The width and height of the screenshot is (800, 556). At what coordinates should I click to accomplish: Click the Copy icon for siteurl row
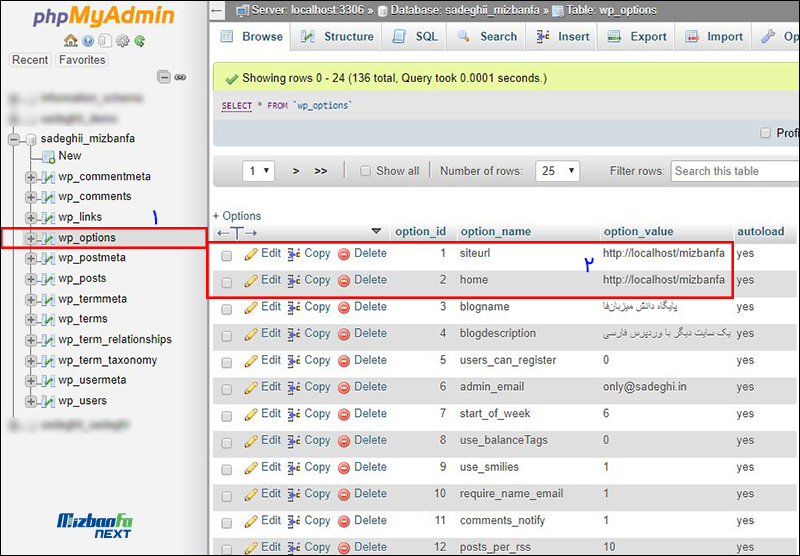293,254
